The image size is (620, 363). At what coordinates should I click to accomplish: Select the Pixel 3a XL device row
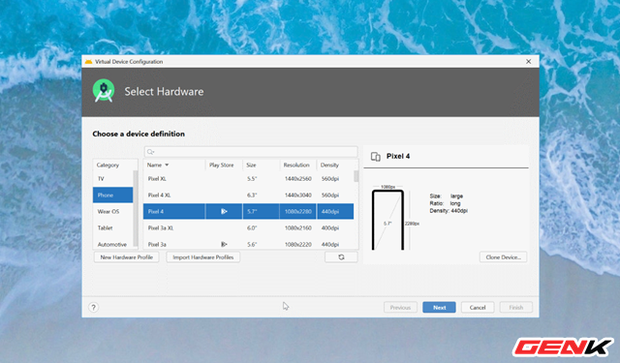[x=249, y=228]
